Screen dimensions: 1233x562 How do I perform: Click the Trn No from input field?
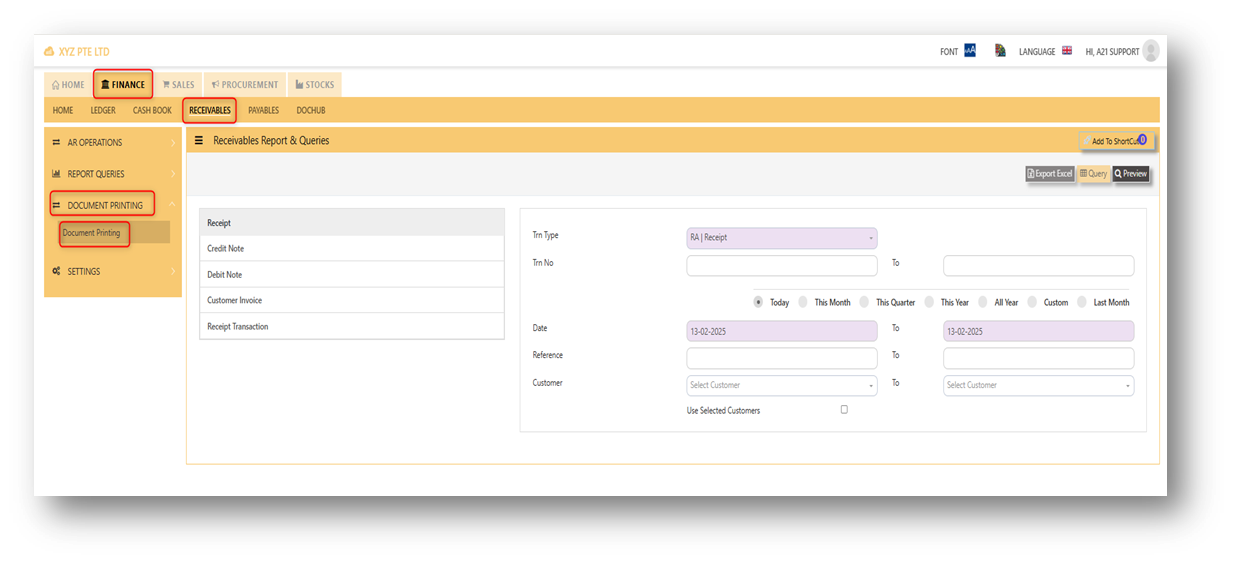coord(782,265)
